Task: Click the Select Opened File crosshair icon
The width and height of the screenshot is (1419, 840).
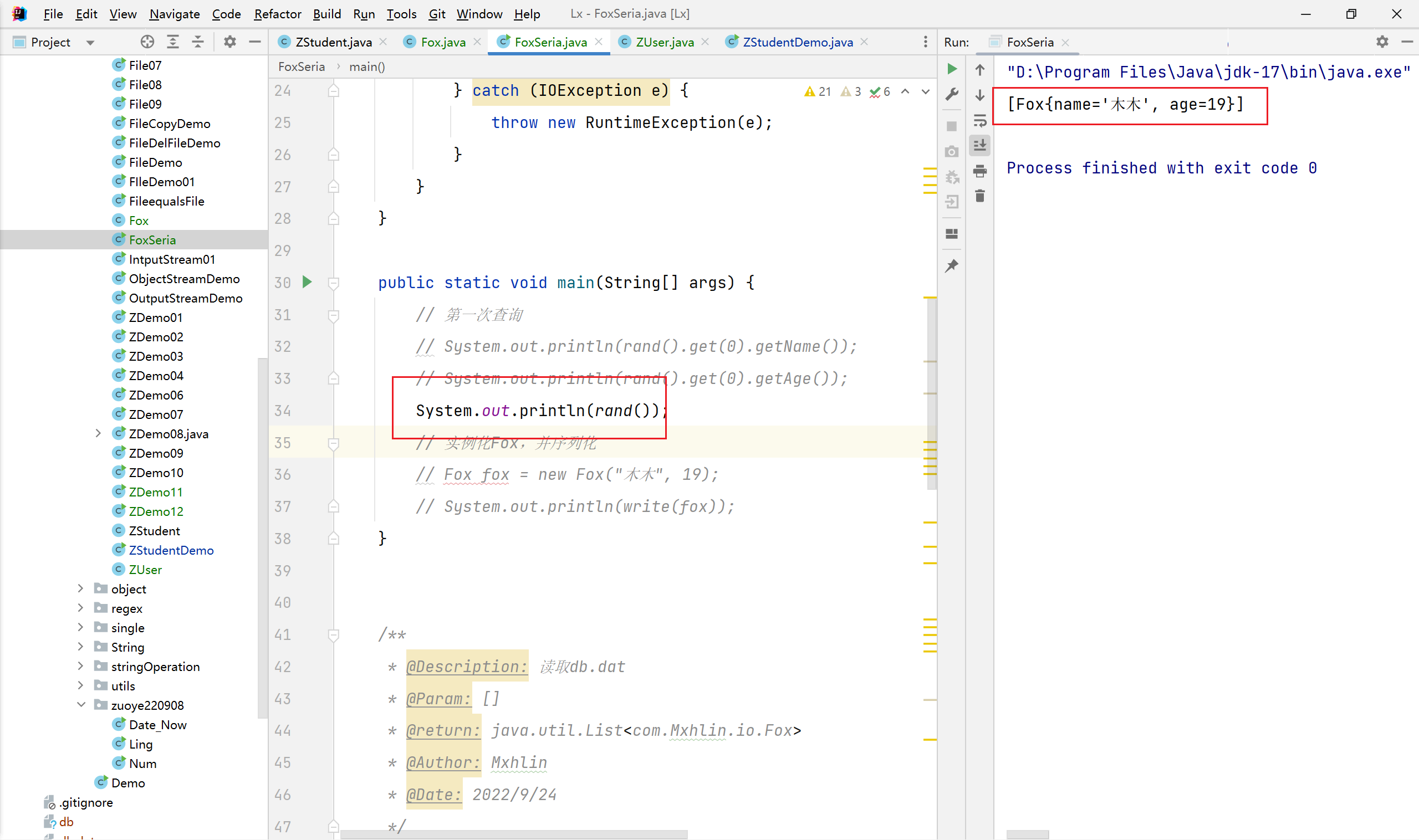Action: coord(147,42)
